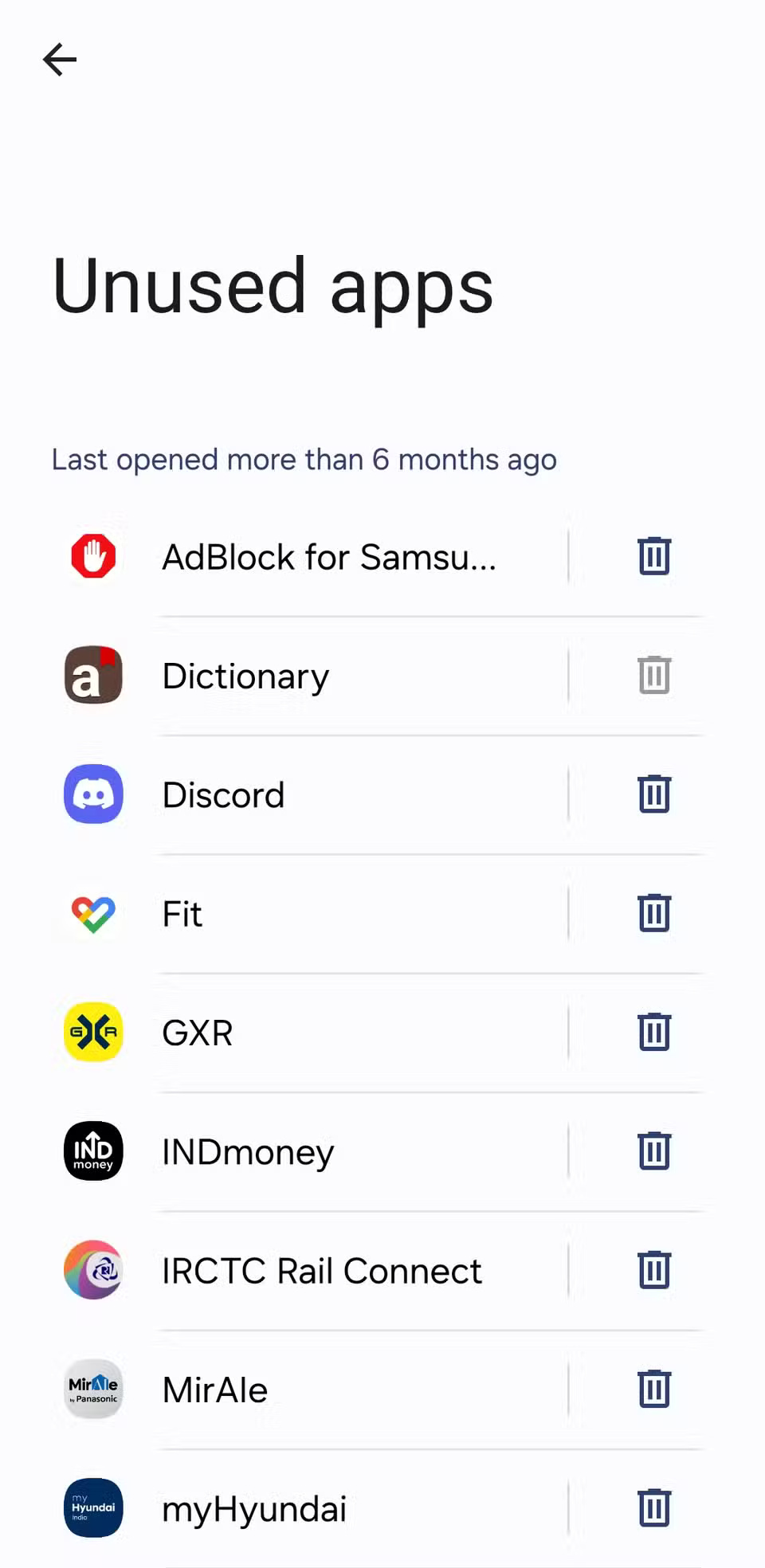Tap the greyed-out trash icon beside Dictionary
This screenshot has height=1568, width=765.
coord(653,675)
